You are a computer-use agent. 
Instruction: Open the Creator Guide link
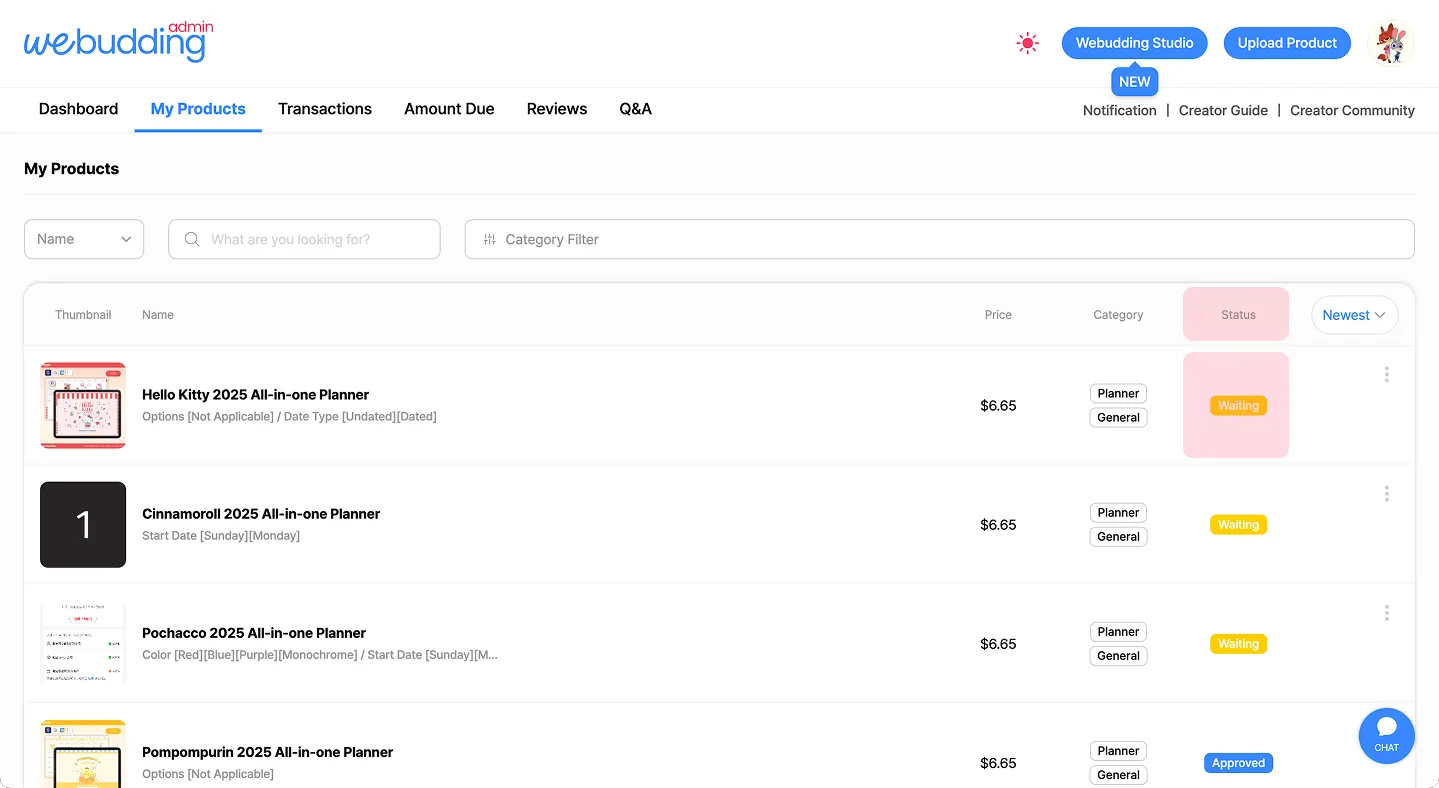tap(1223, 110)
